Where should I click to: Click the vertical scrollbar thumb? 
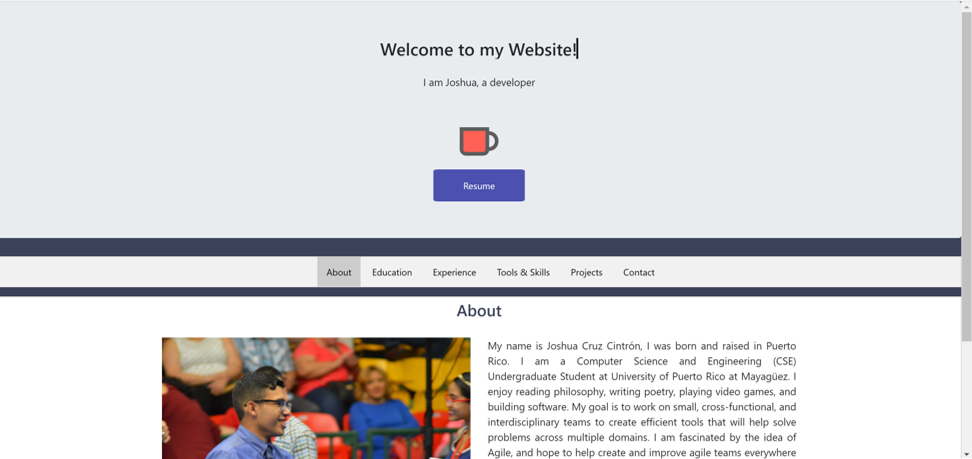[x=966, y=175]
